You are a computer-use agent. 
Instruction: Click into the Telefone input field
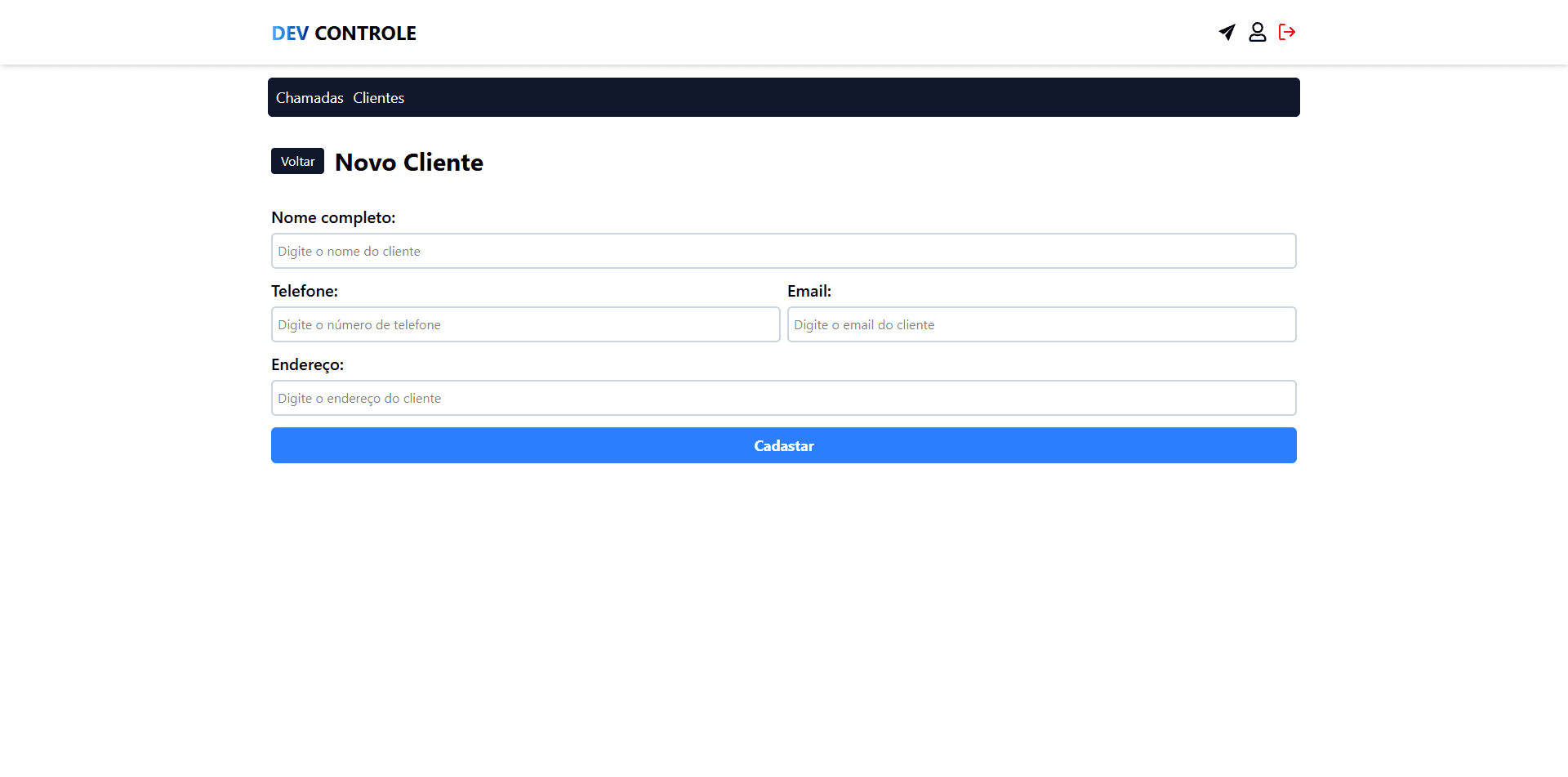525,324
